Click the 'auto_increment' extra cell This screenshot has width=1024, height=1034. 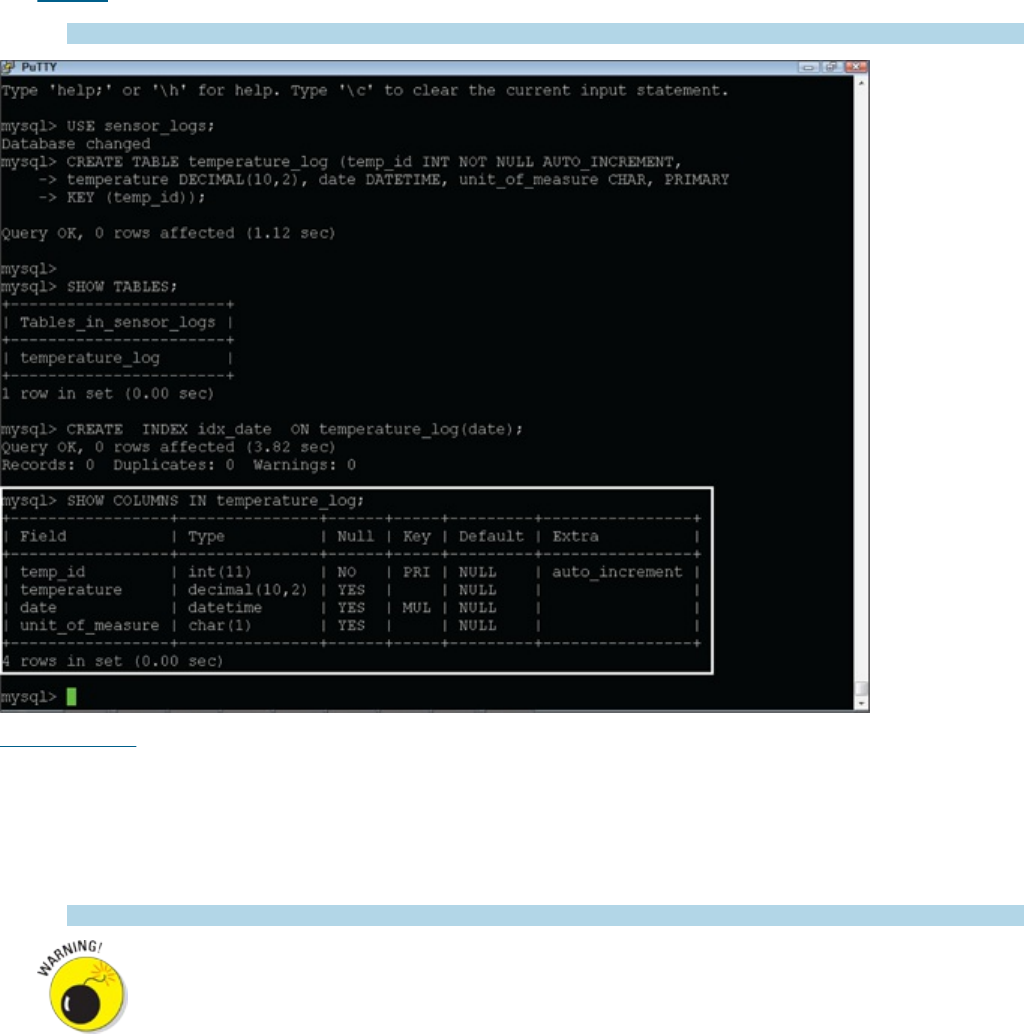pos(617,572)
